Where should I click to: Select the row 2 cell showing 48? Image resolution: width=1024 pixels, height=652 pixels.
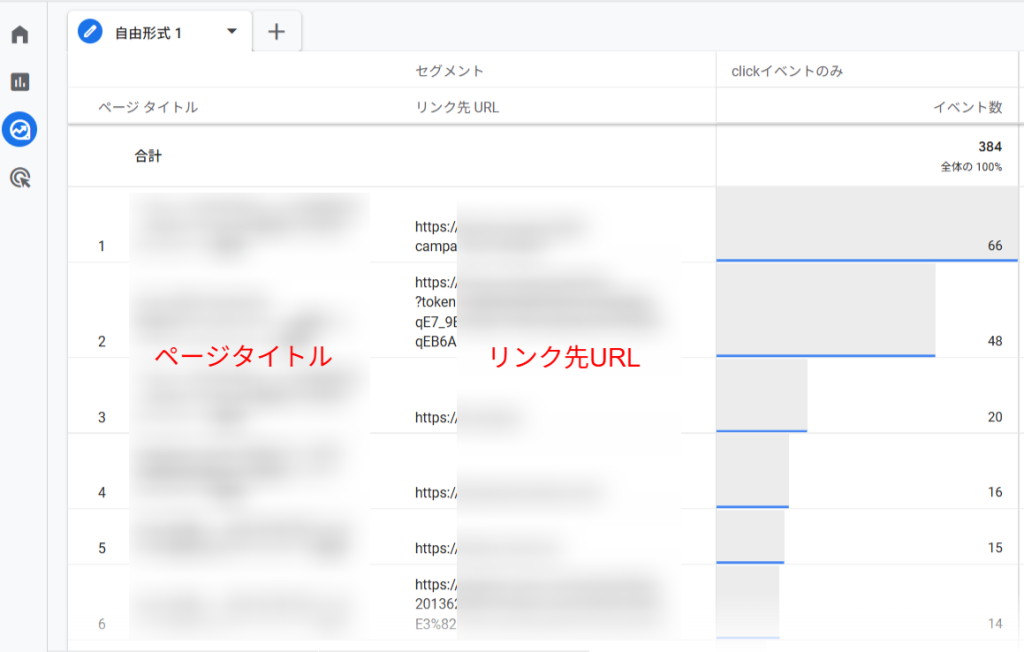(994, 341)
